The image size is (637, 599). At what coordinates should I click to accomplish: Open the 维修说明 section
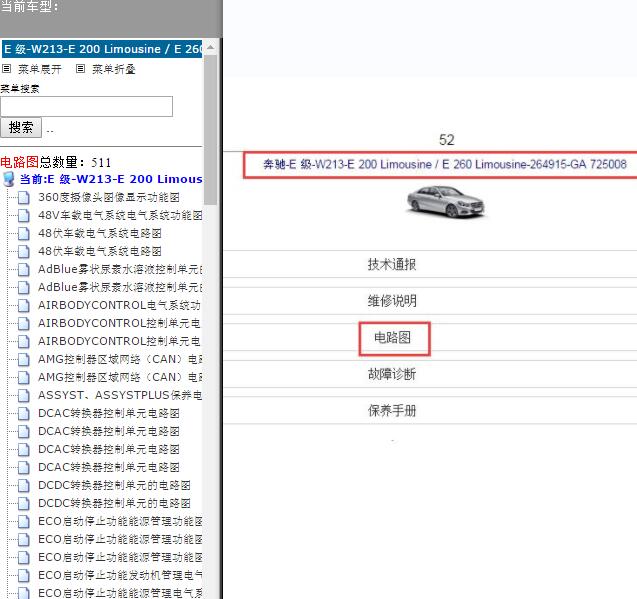392,301
